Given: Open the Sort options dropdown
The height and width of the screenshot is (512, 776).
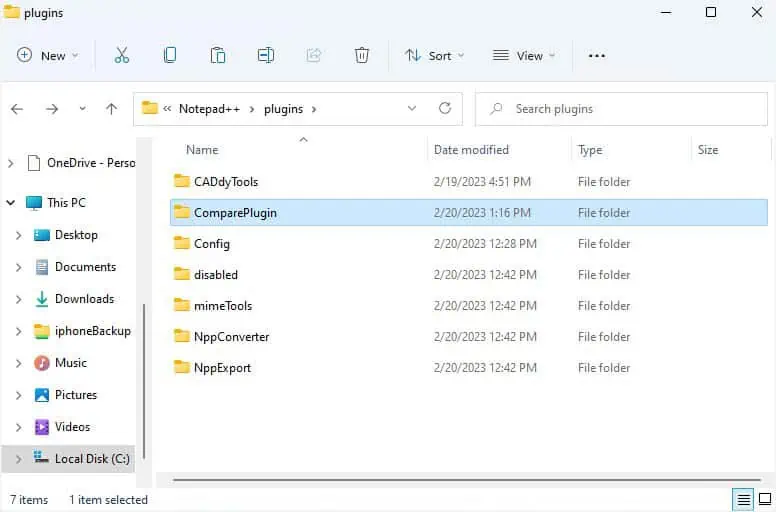Looking at the screenshot, I should (x=435, y=55).
